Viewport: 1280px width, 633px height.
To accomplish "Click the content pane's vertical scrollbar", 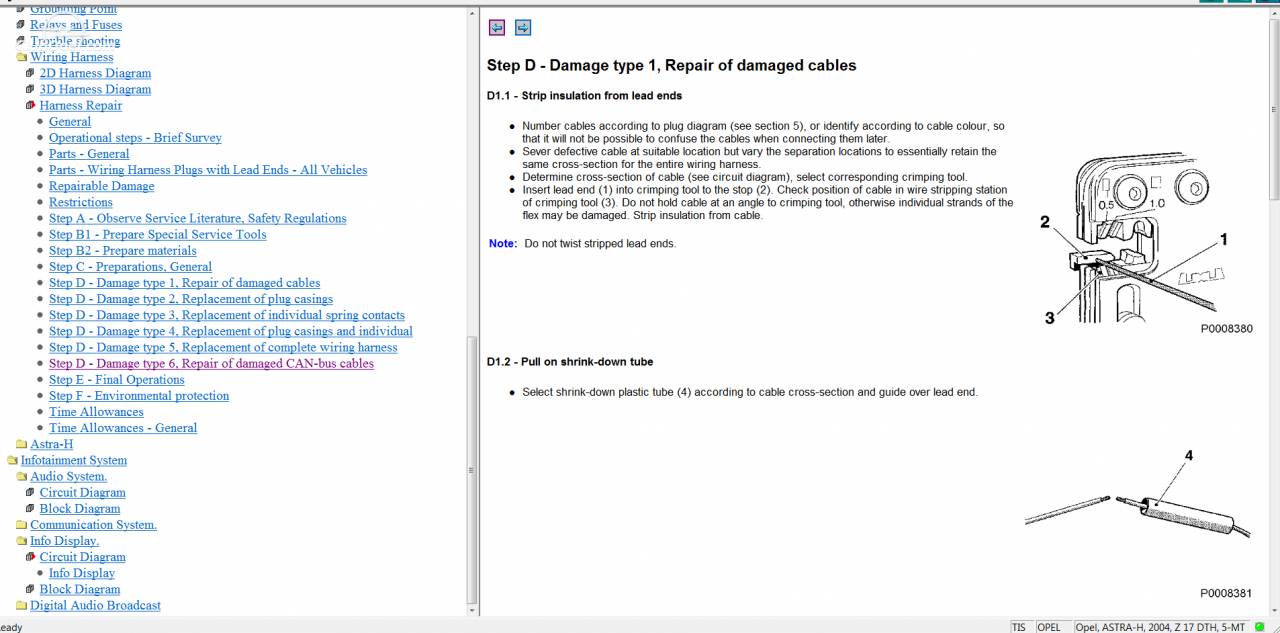I will pyautogui.click(x=1274, y=310).
